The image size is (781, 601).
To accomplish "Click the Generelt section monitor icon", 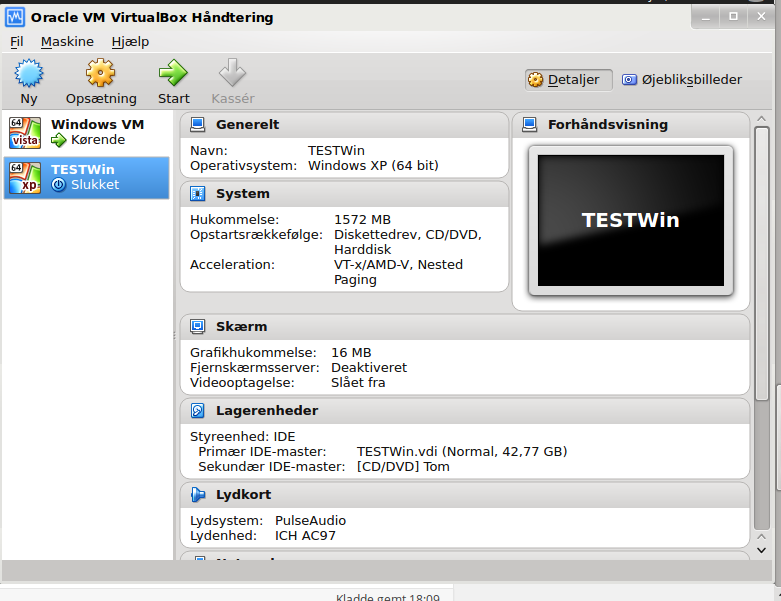I will pos(198,124).
